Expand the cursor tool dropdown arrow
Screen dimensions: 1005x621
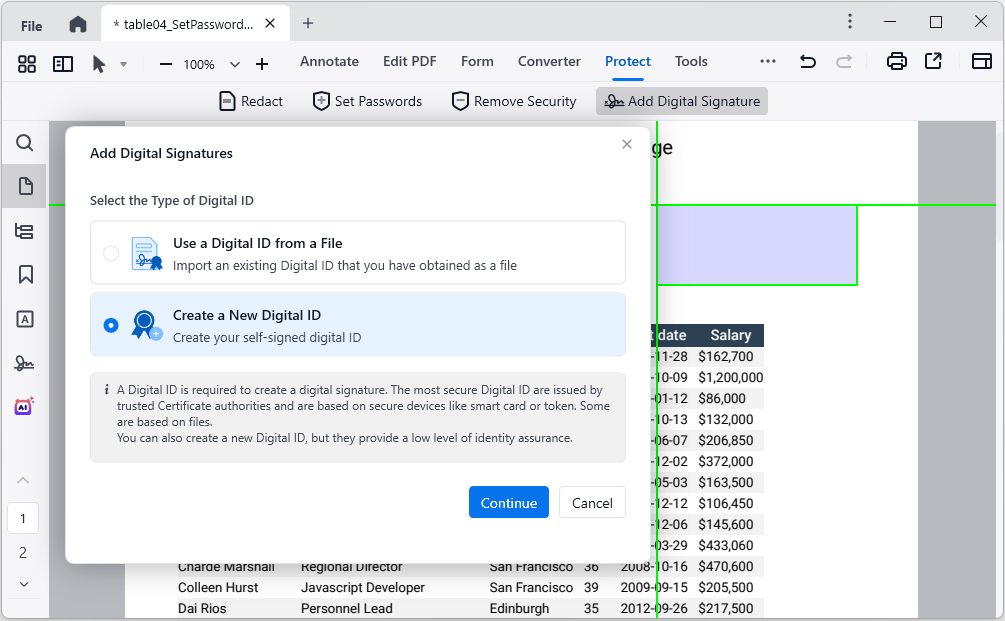click(x=123, y=64)
